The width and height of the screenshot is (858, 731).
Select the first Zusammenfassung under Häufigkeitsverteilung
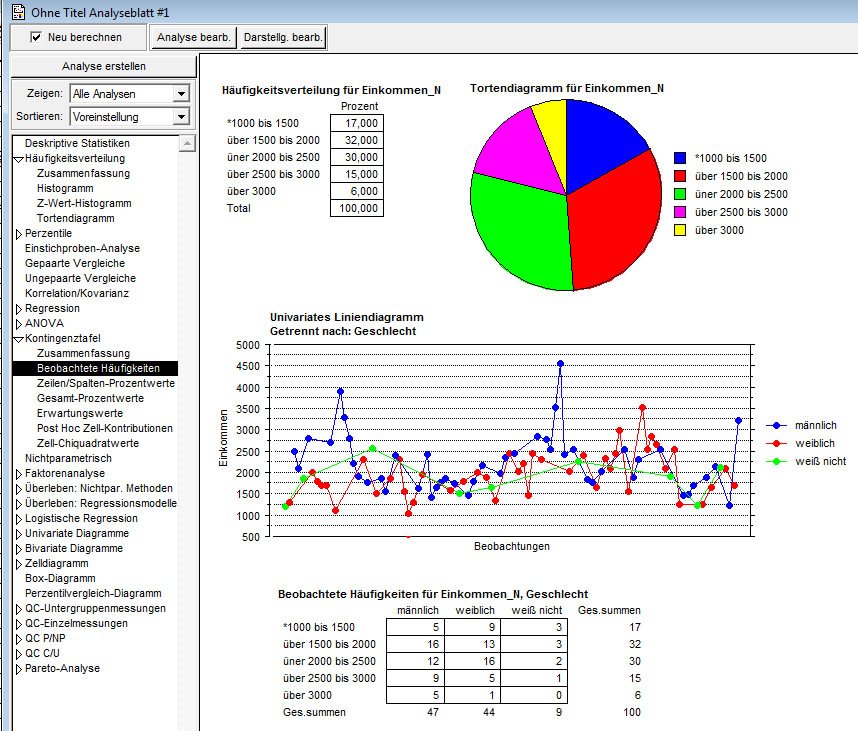pos(83,173)
